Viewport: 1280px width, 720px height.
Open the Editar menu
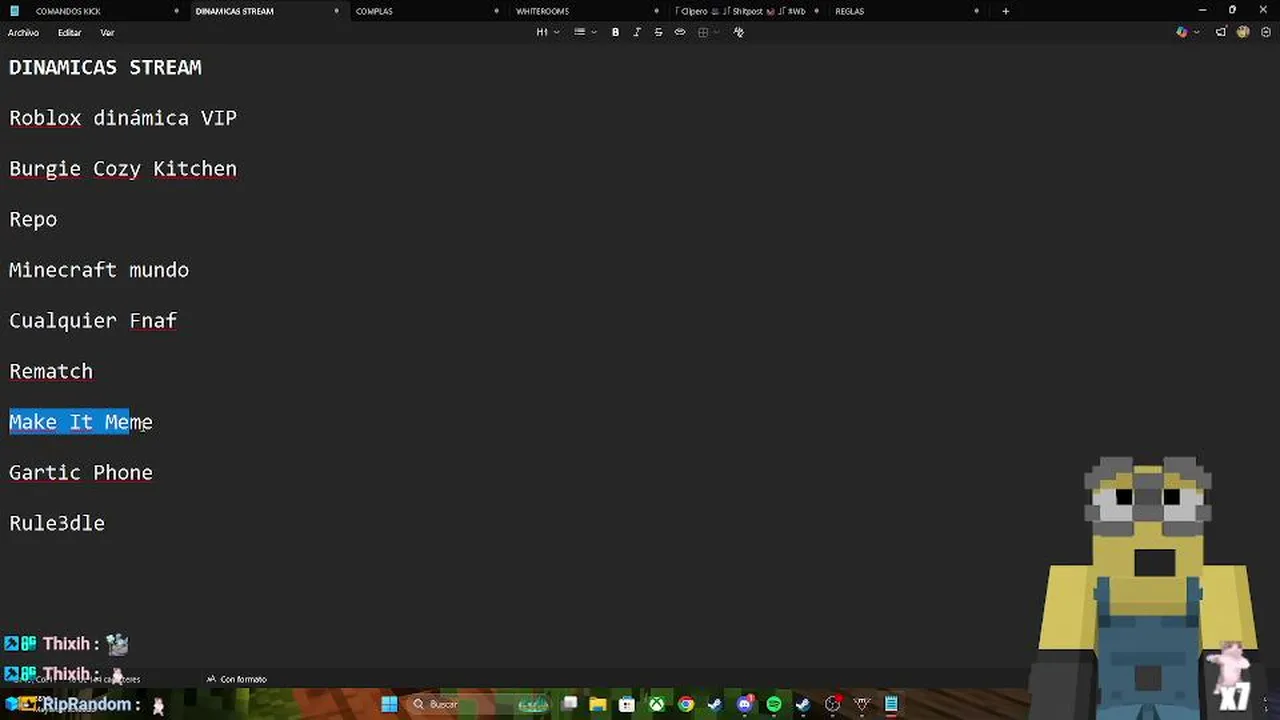pyautogui.click(x=69, y=32)
